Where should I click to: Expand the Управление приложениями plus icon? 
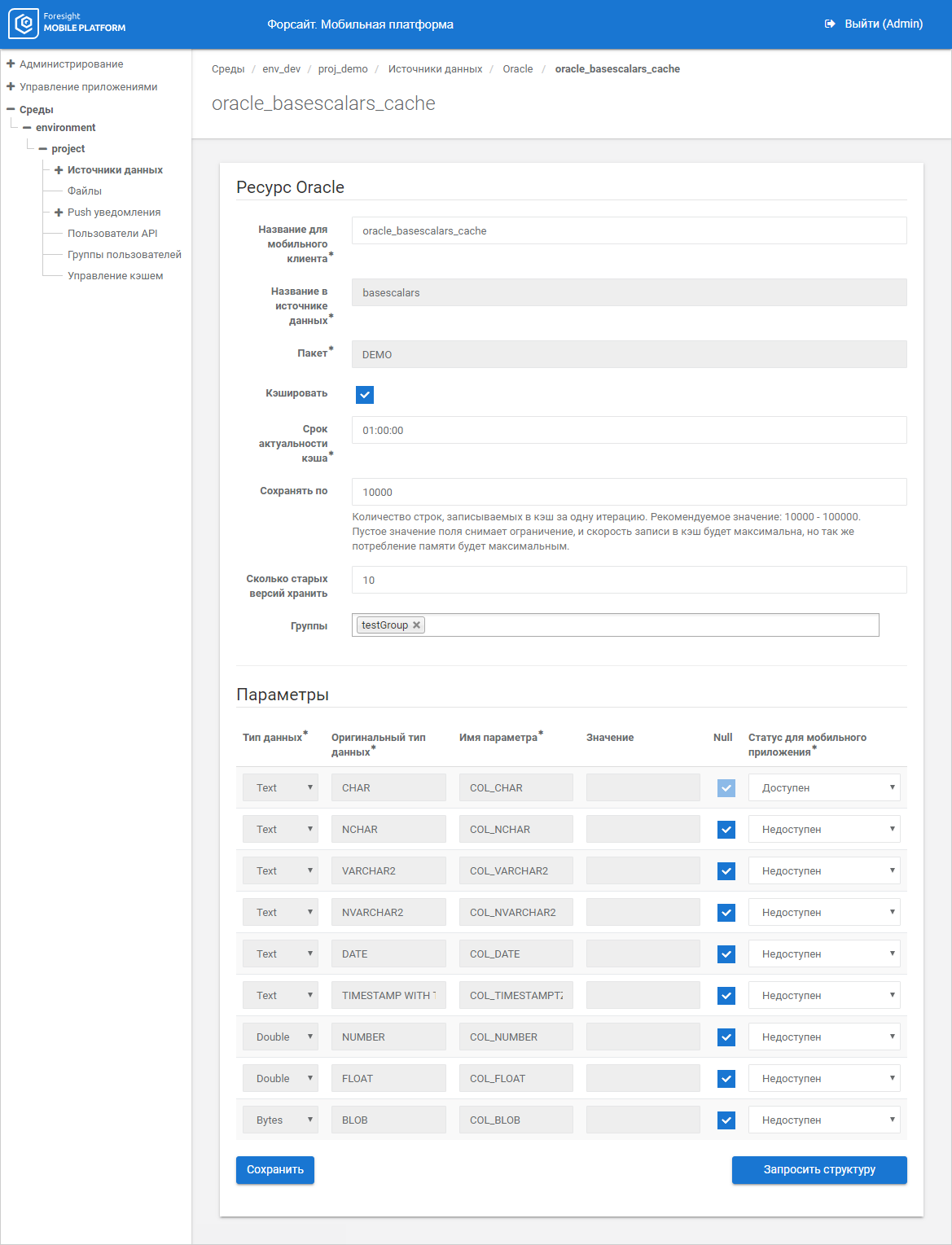[11, 86]
